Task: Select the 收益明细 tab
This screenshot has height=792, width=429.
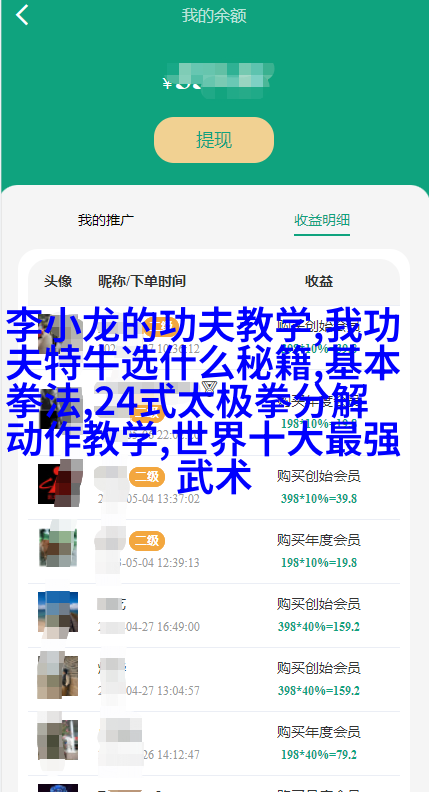Action: point(322,220)
